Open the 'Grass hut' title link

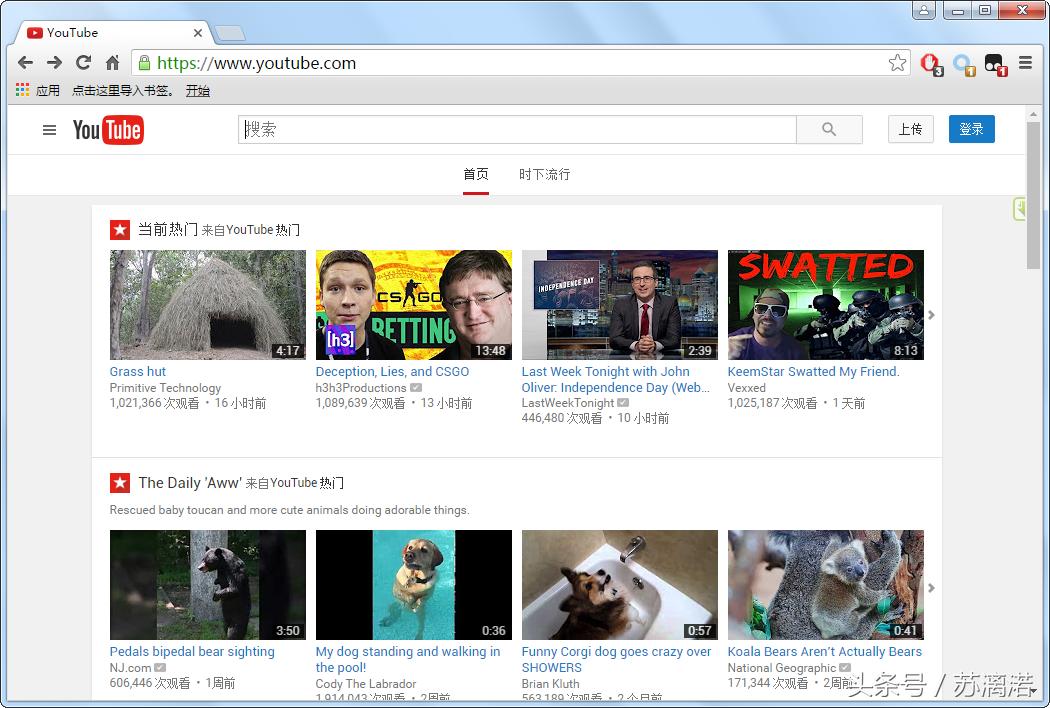coord(137,372)
